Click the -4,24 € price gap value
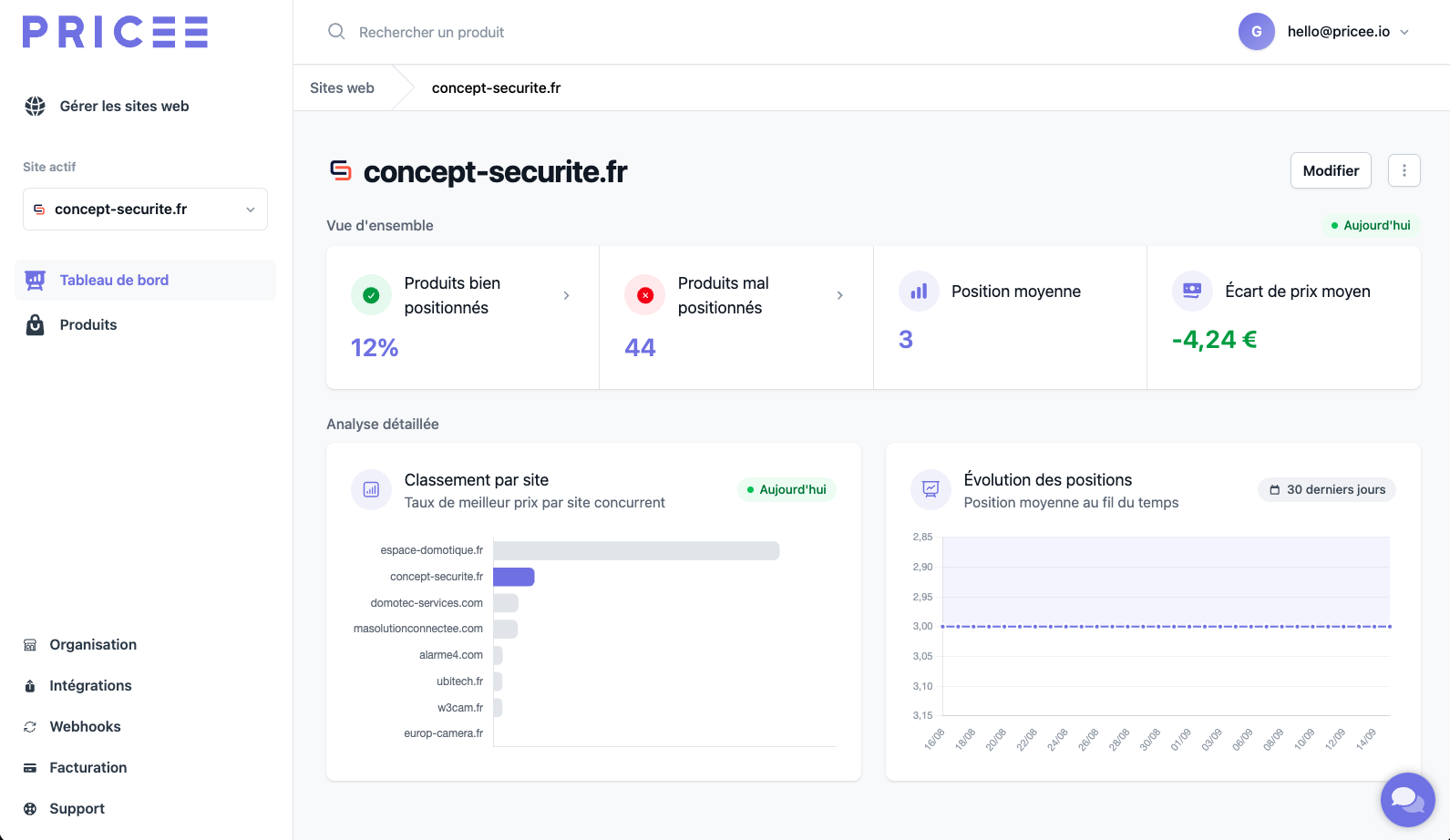This screenshot has height=840, width=1450. point(1215,340)
